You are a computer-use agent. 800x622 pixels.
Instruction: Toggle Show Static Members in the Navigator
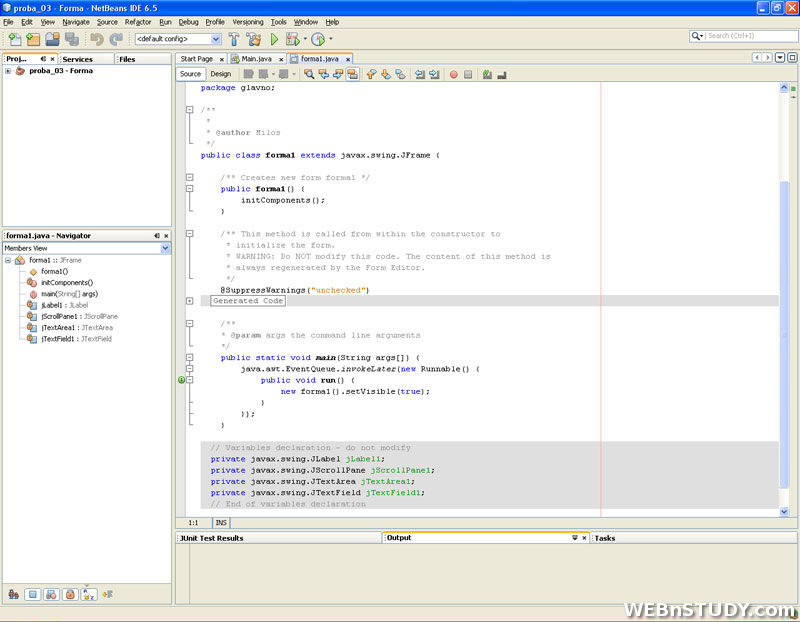(x=52, y=594)
